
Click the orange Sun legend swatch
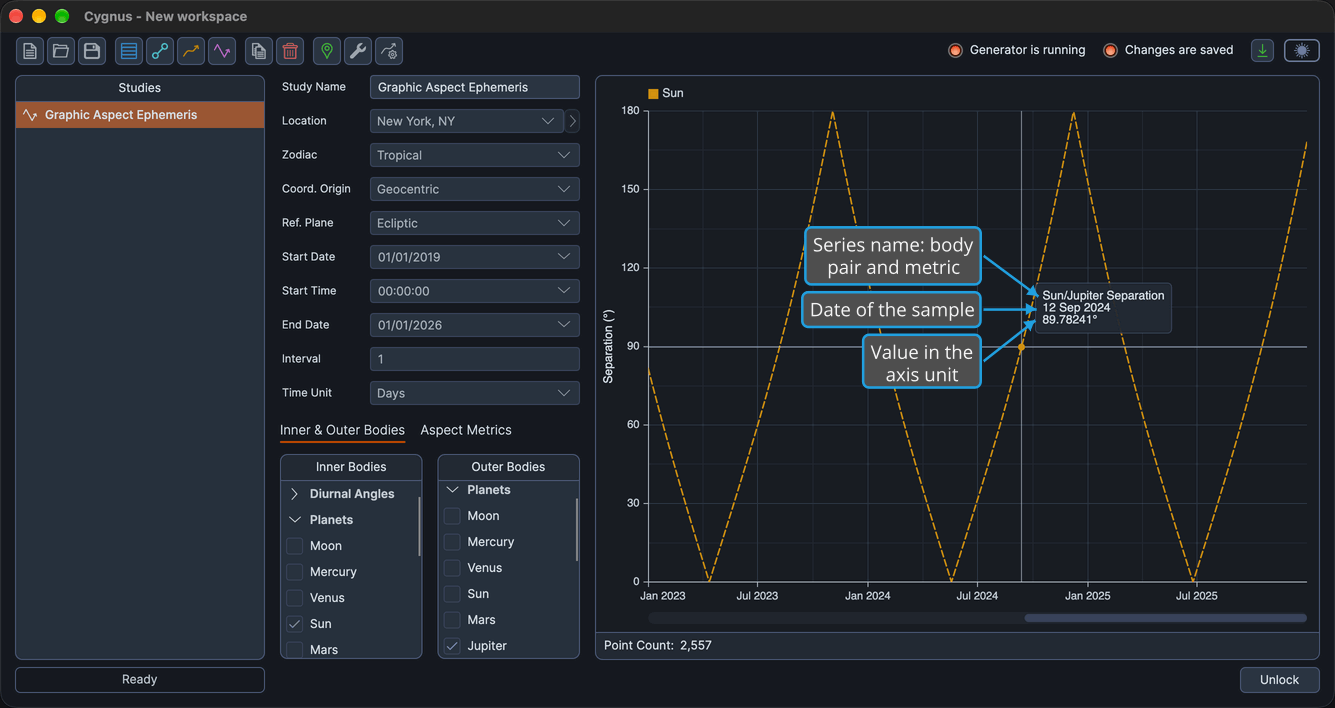tap(653, 94)
